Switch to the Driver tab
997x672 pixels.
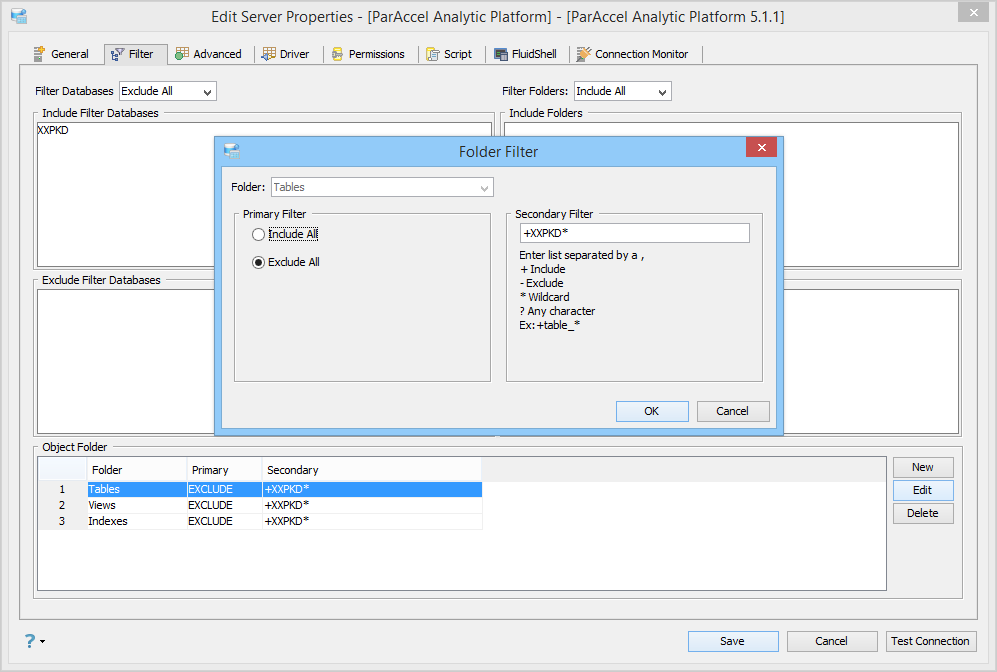click(x=286, y=54)
